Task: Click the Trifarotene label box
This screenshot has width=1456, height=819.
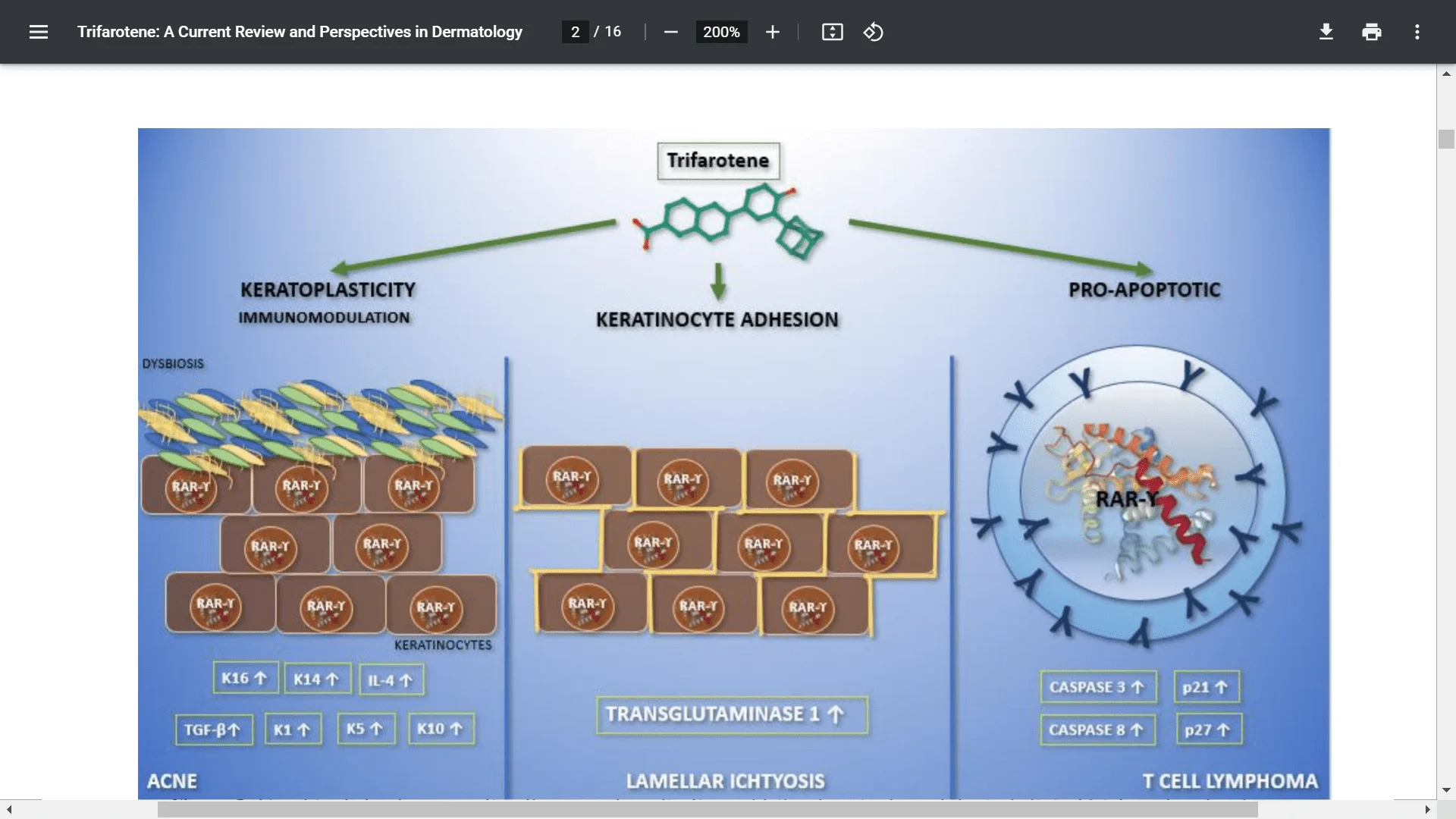Action: (718, 161)
